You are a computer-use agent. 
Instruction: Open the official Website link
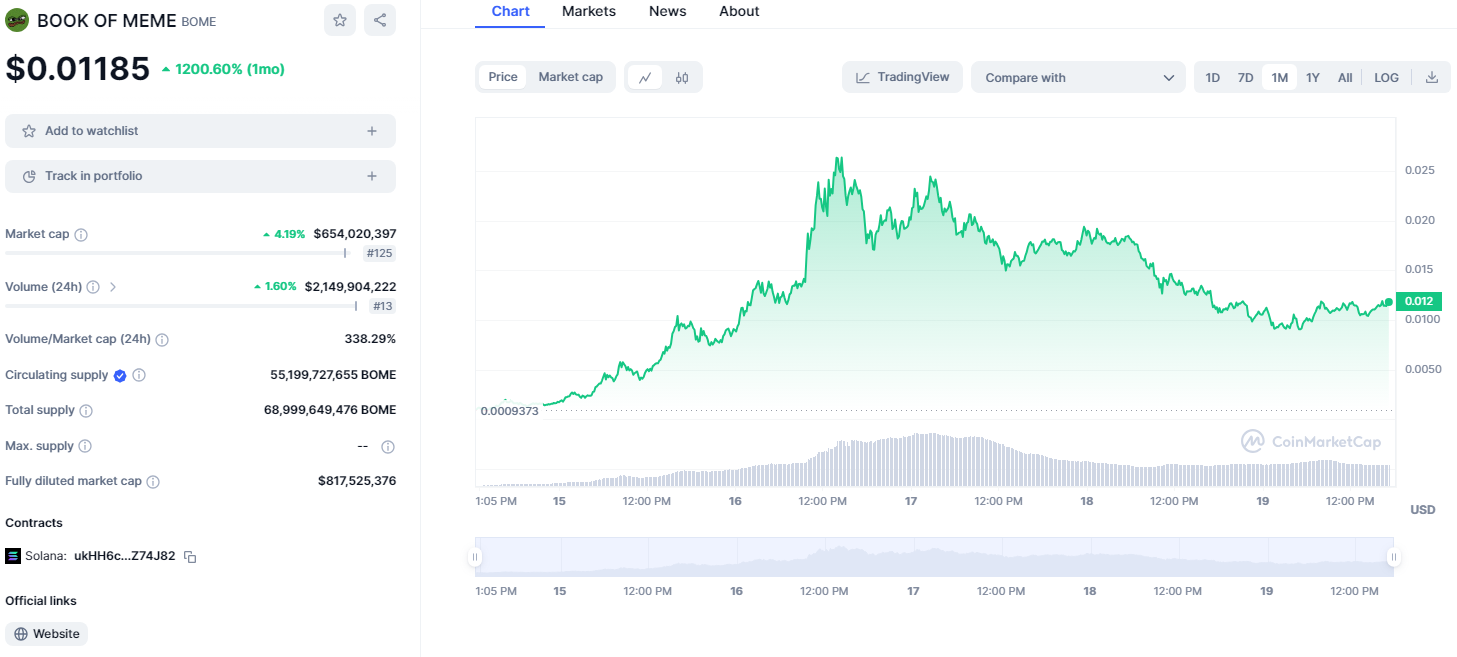(x=46, y=634)
